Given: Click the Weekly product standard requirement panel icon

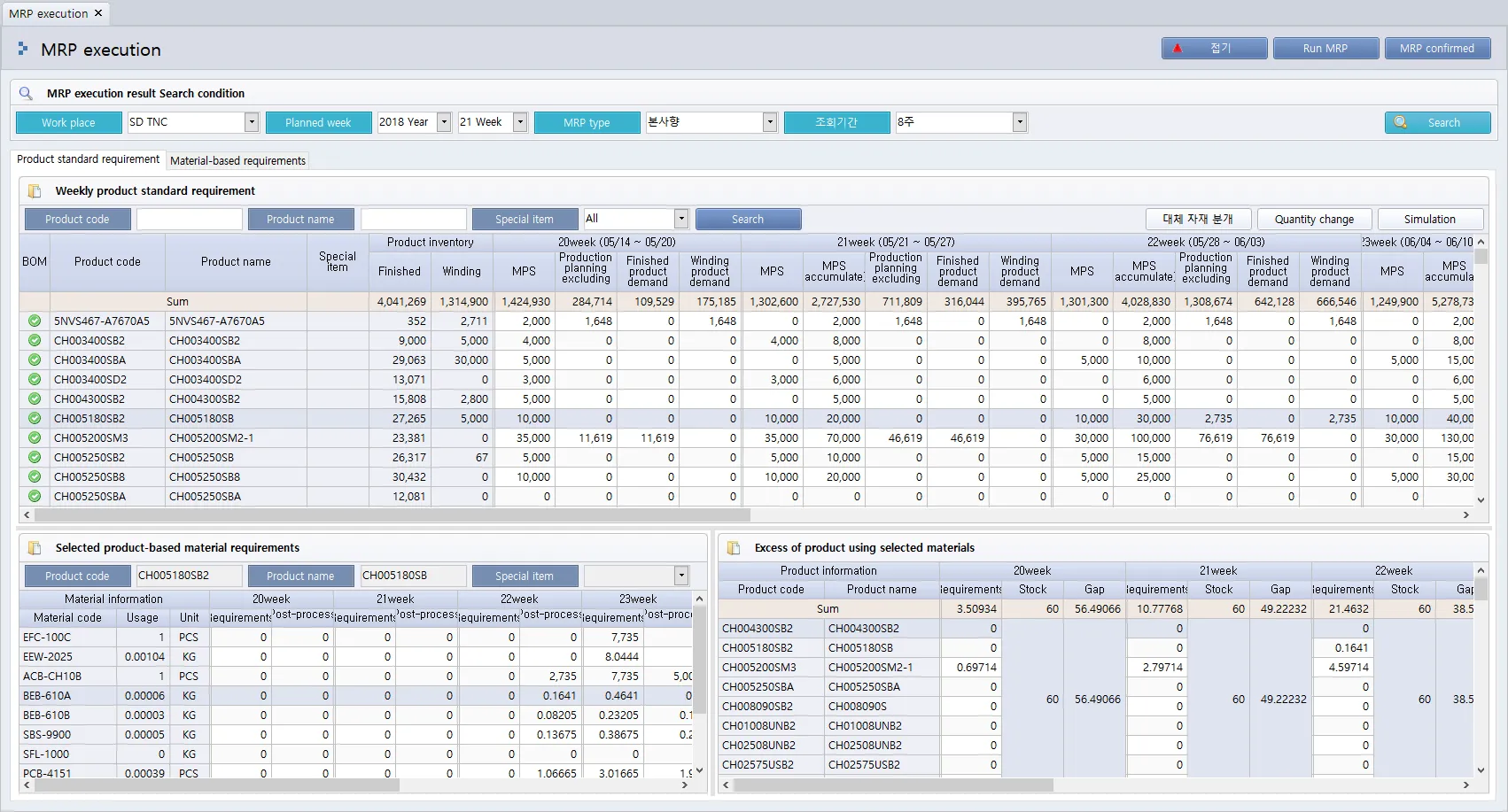Looking at the screenshot, I should (x=35, y=190).
